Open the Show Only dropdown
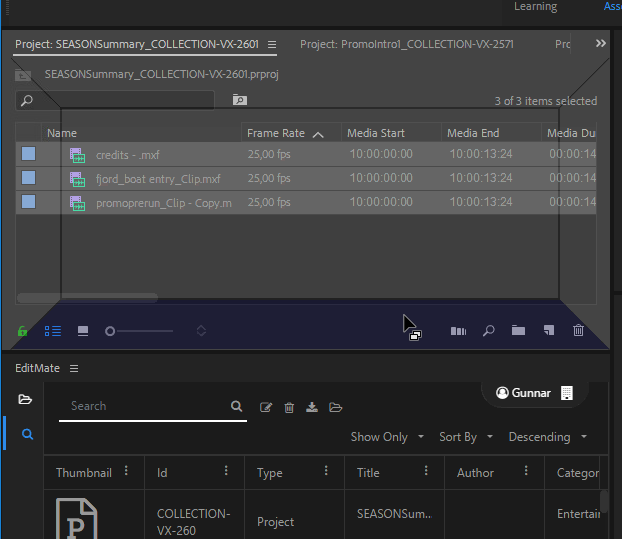 click(387, 437)
